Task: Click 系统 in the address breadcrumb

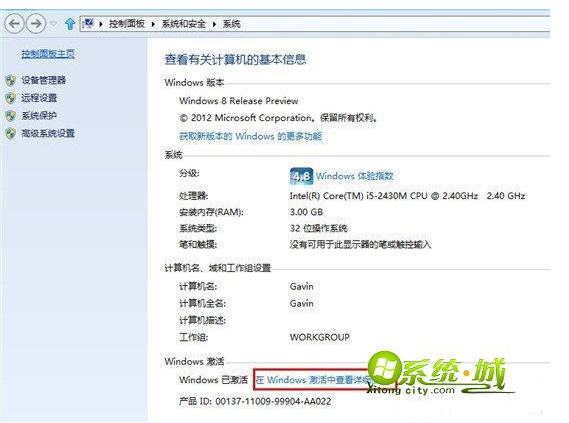Action: pyautogui.click(x=232, y=24)
